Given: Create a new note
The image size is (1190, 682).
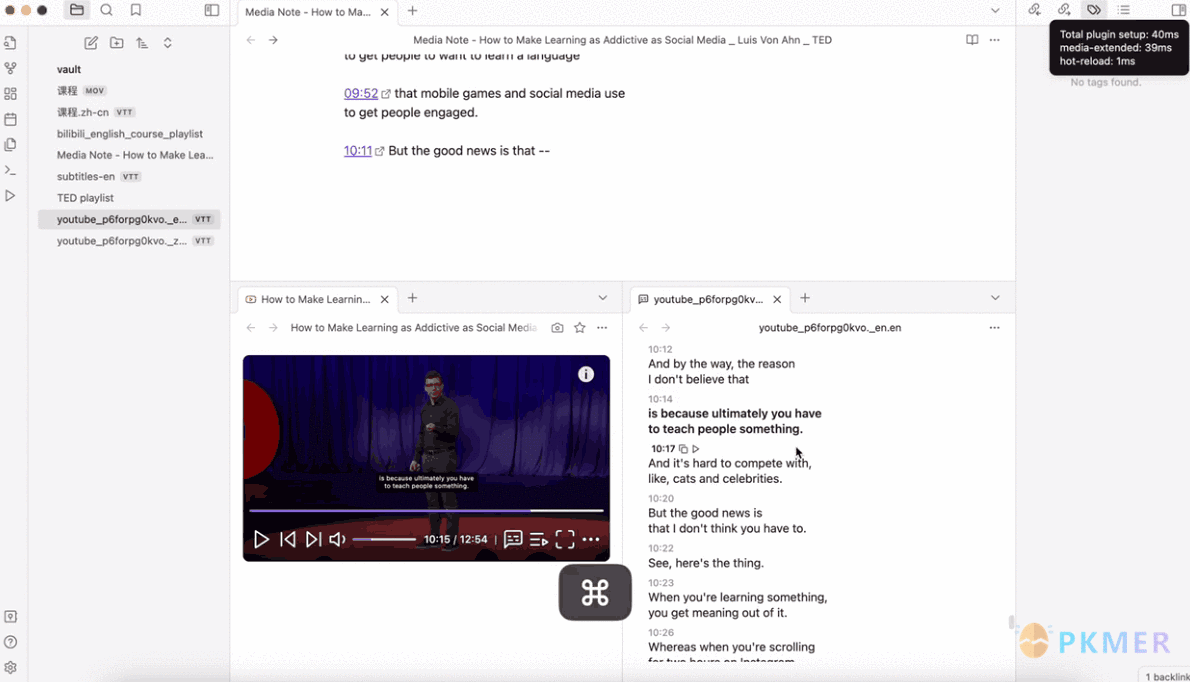Looking at the screenshot, I should click(91, 42).
